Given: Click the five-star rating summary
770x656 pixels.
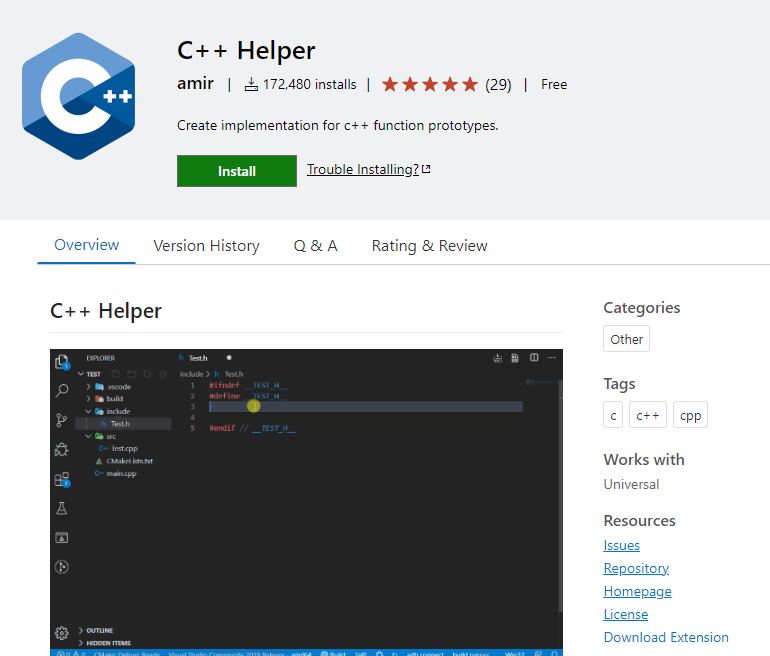Looking at the screenshot, I should pos(430,84).
